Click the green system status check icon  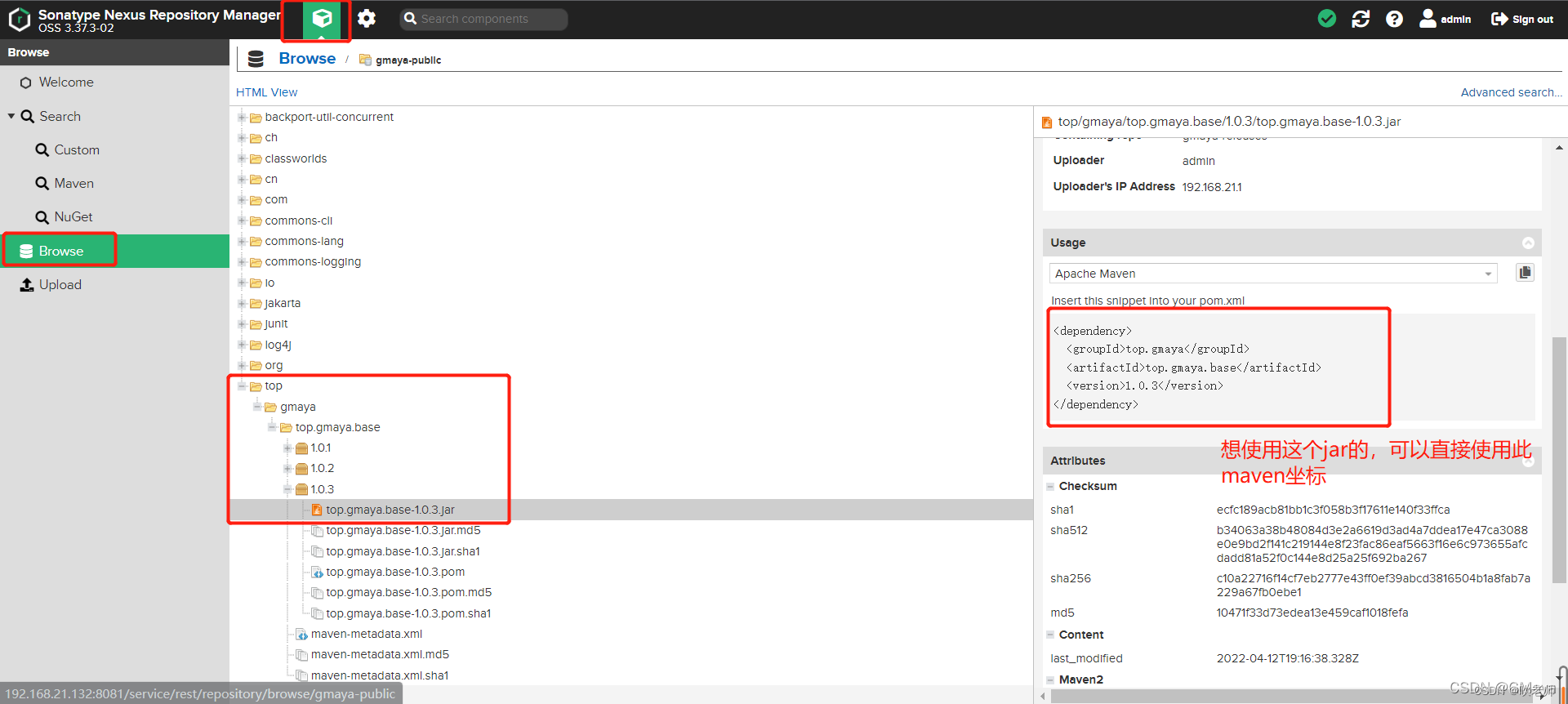tap(1327, 19)
